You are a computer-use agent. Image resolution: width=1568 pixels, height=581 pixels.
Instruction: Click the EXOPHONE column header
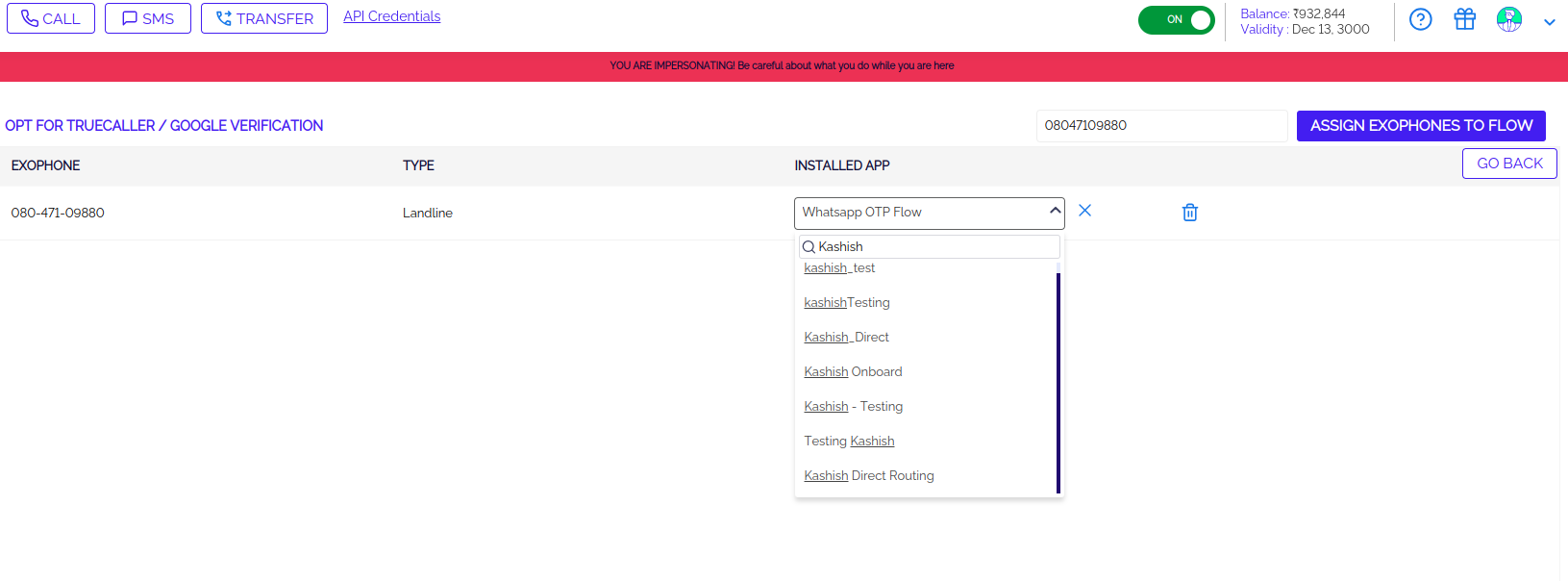[46, 165]
